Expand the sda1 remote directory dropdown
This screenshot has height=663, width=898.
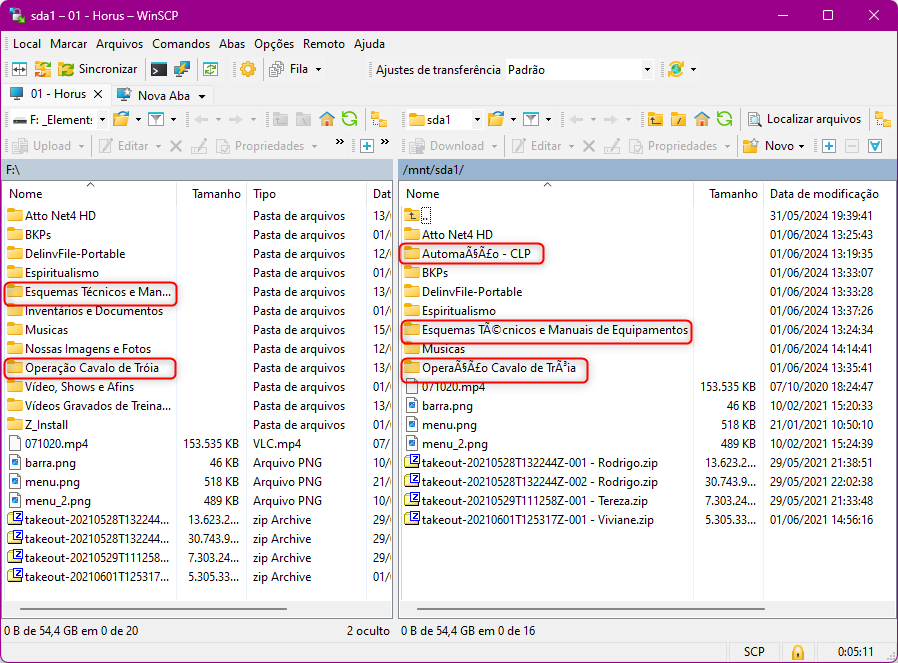coord(476,119)
